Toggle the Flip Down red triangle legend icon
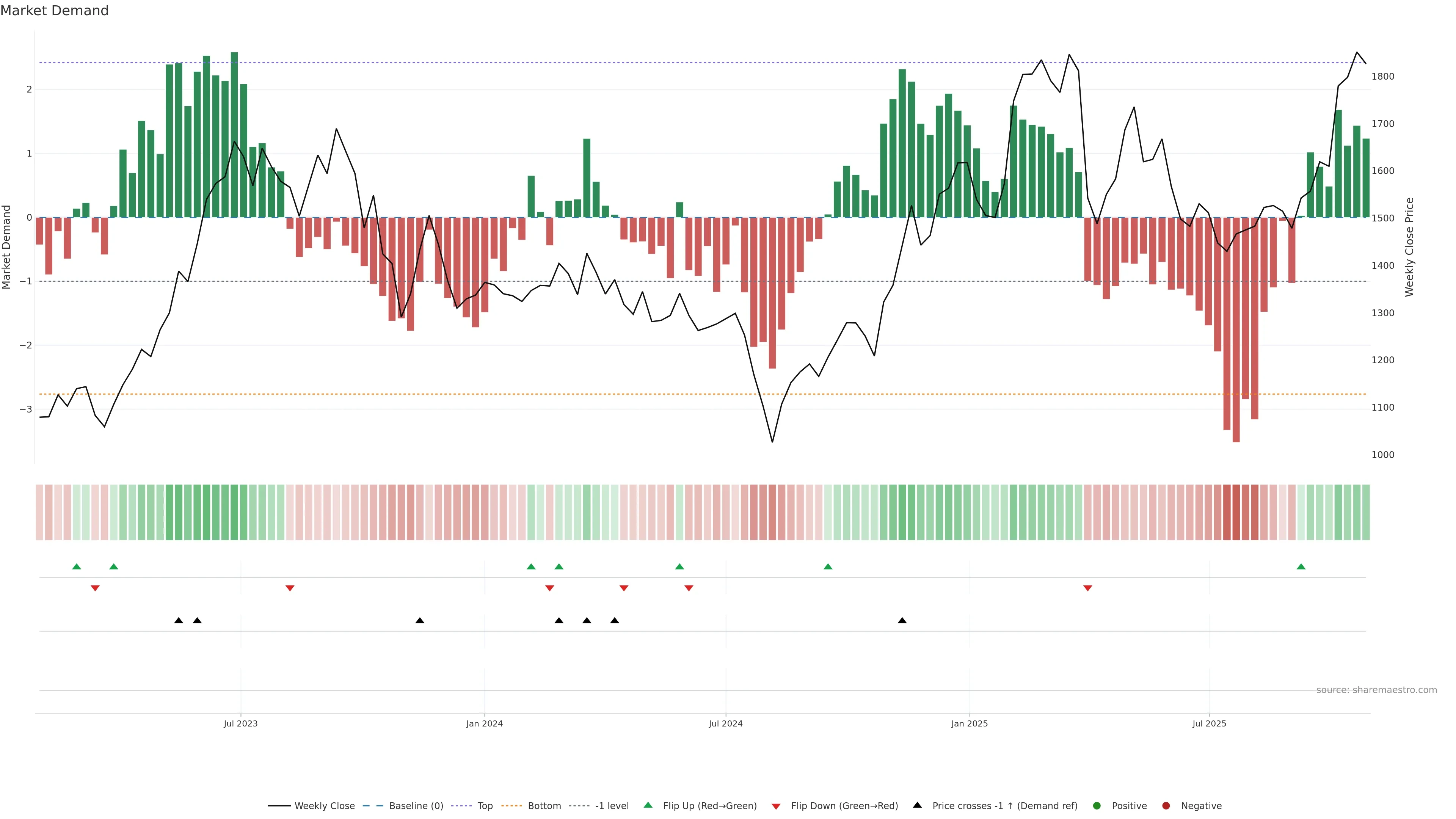The image size is (1456, 819). [x=776, y=806]
